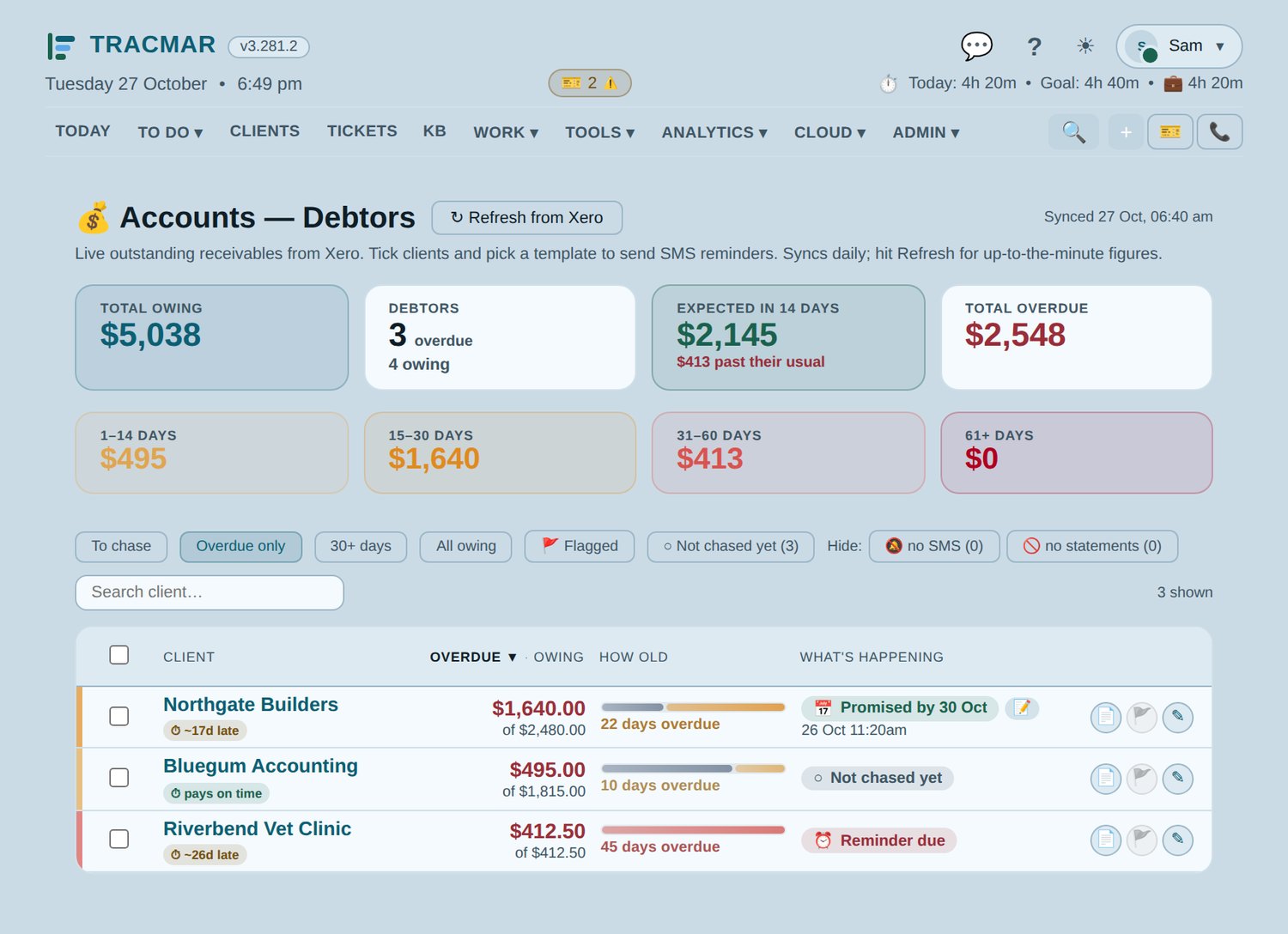Viewport: 1288px width, 934px height.
Task: Open the ticket icon button beside the phone
Action: click(x=1170, y=132)
